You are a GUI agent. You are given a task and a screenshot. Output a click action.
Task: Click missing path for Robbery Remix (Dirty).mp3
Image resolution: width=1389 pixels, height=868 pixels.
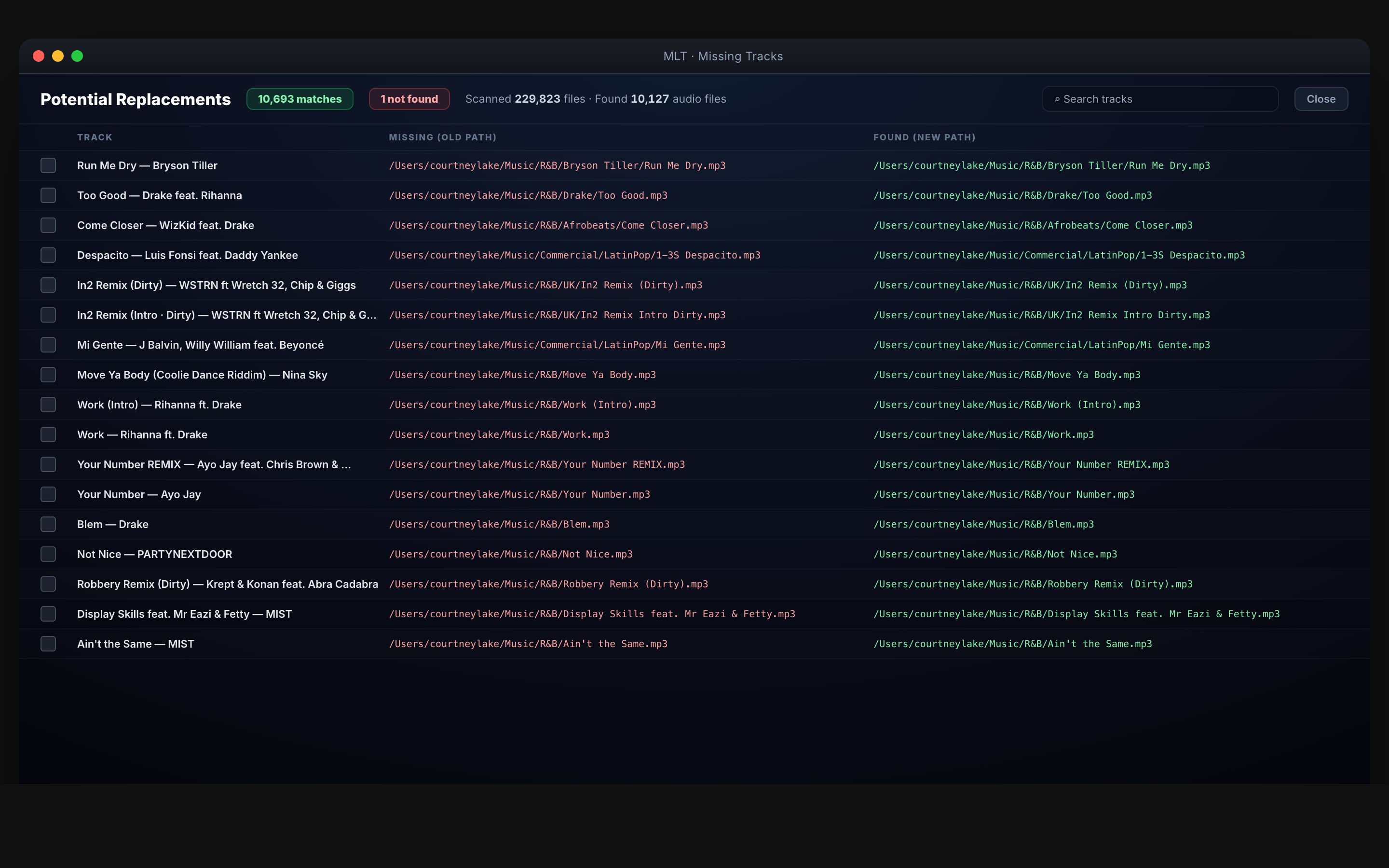coord(548,583)
